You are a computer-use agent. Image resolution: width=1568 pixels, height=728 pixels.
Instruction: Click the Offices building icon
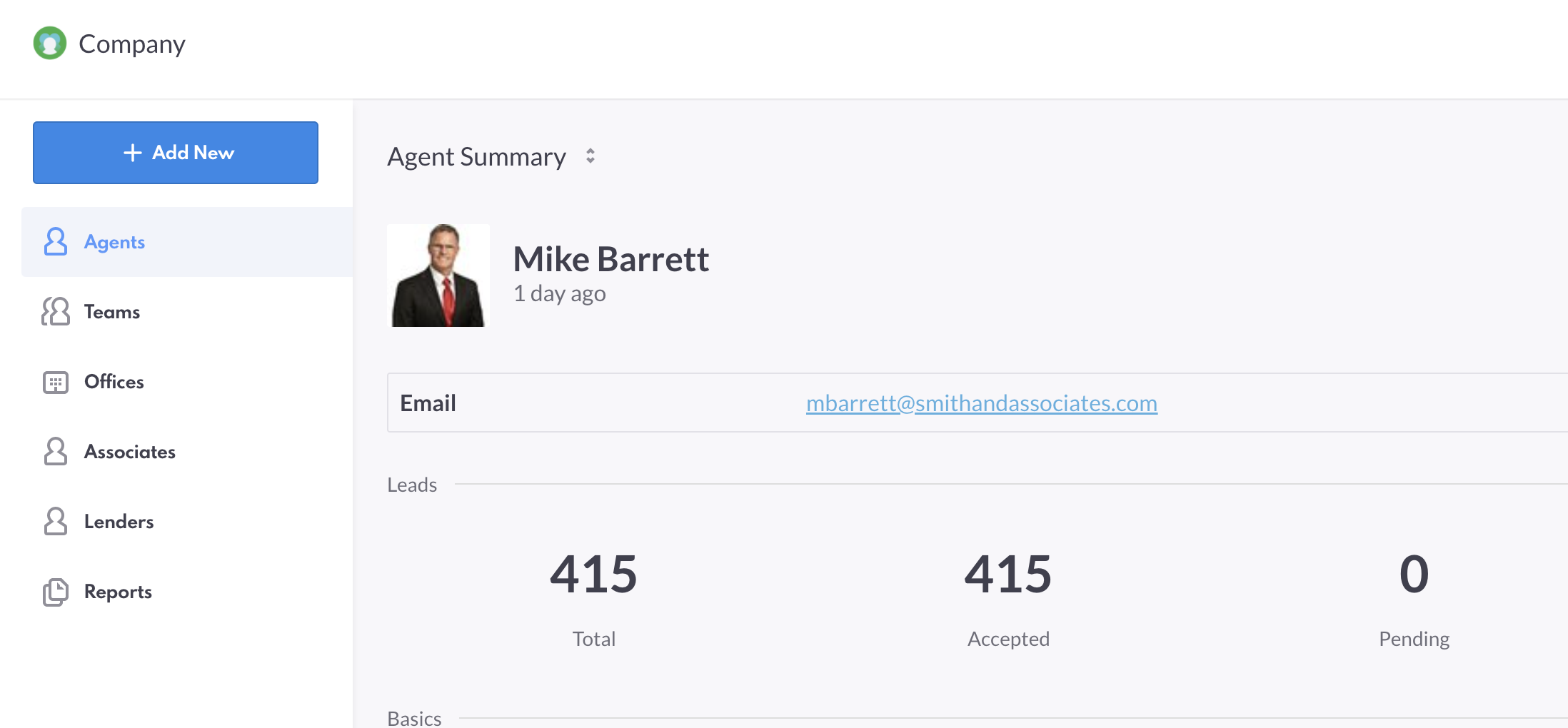(x=56, y=383)
